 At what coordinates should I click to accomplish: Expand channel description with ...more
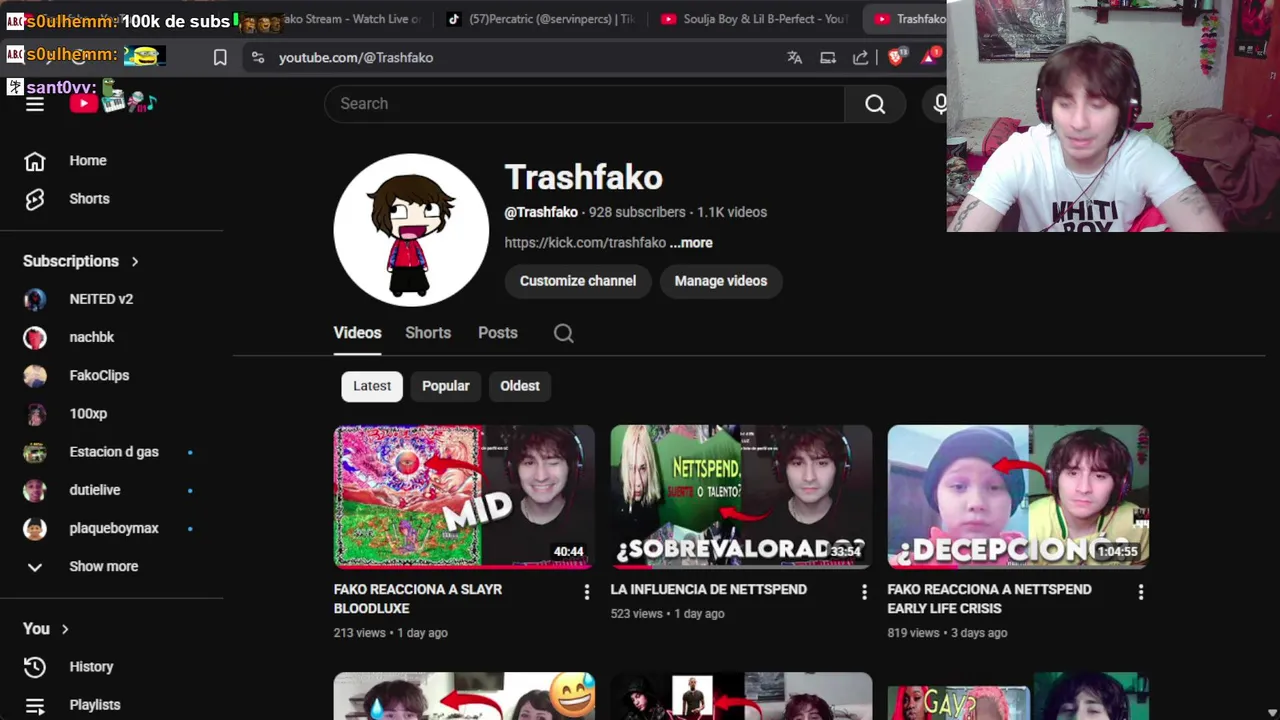[x=691, y=243]
